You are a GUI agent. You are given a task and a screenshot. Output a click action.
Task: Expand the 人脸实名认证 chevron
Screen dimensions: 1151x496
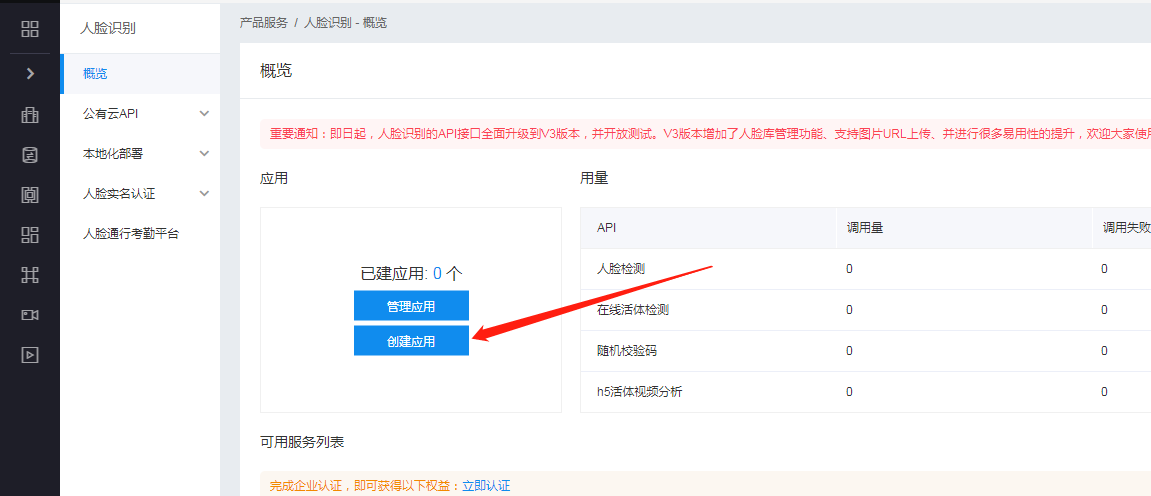click(x=204, y=194)
